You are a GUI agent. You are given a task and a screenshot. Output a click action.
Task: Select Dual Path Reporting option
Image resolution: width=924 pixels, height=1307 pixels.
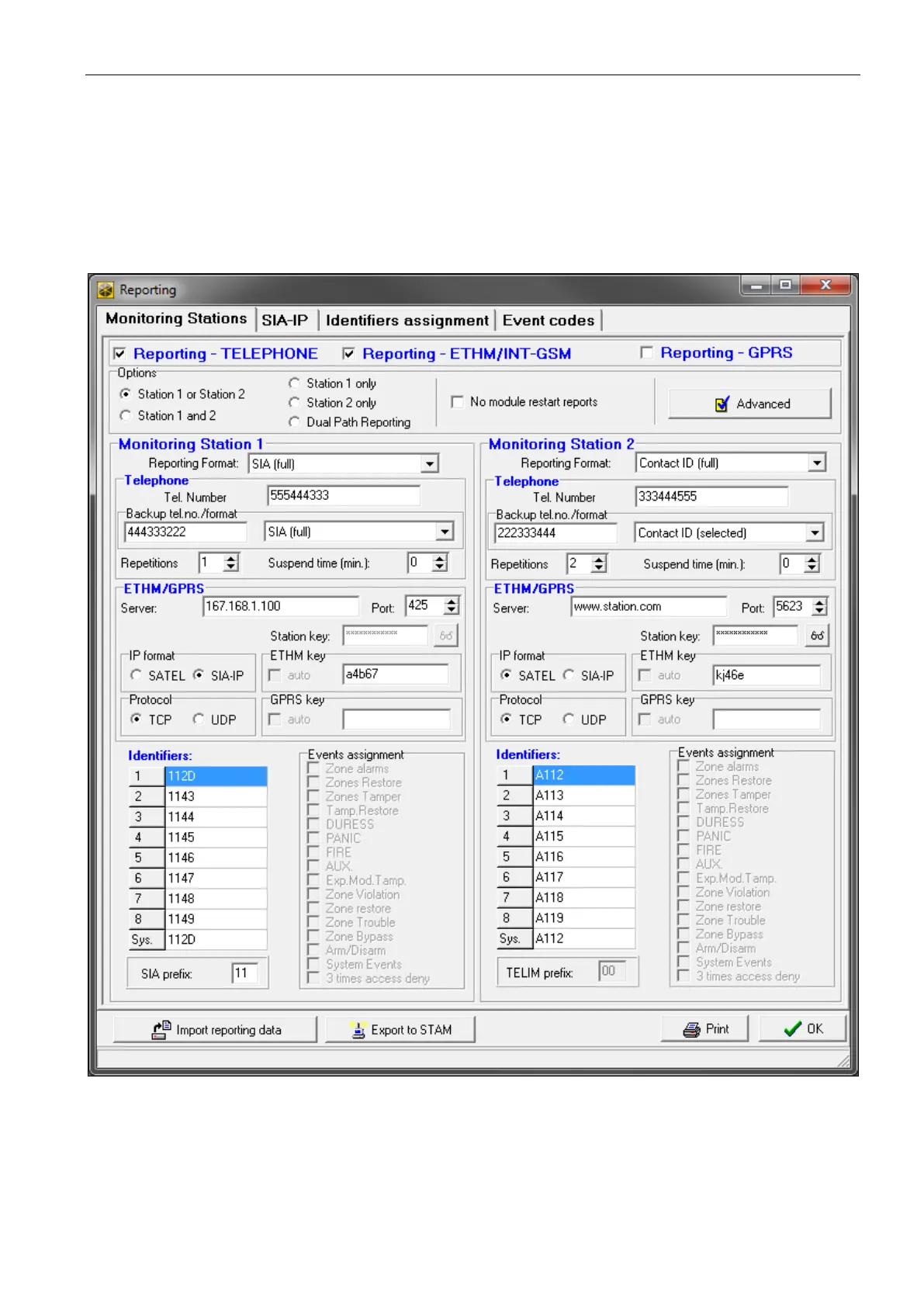294,422
